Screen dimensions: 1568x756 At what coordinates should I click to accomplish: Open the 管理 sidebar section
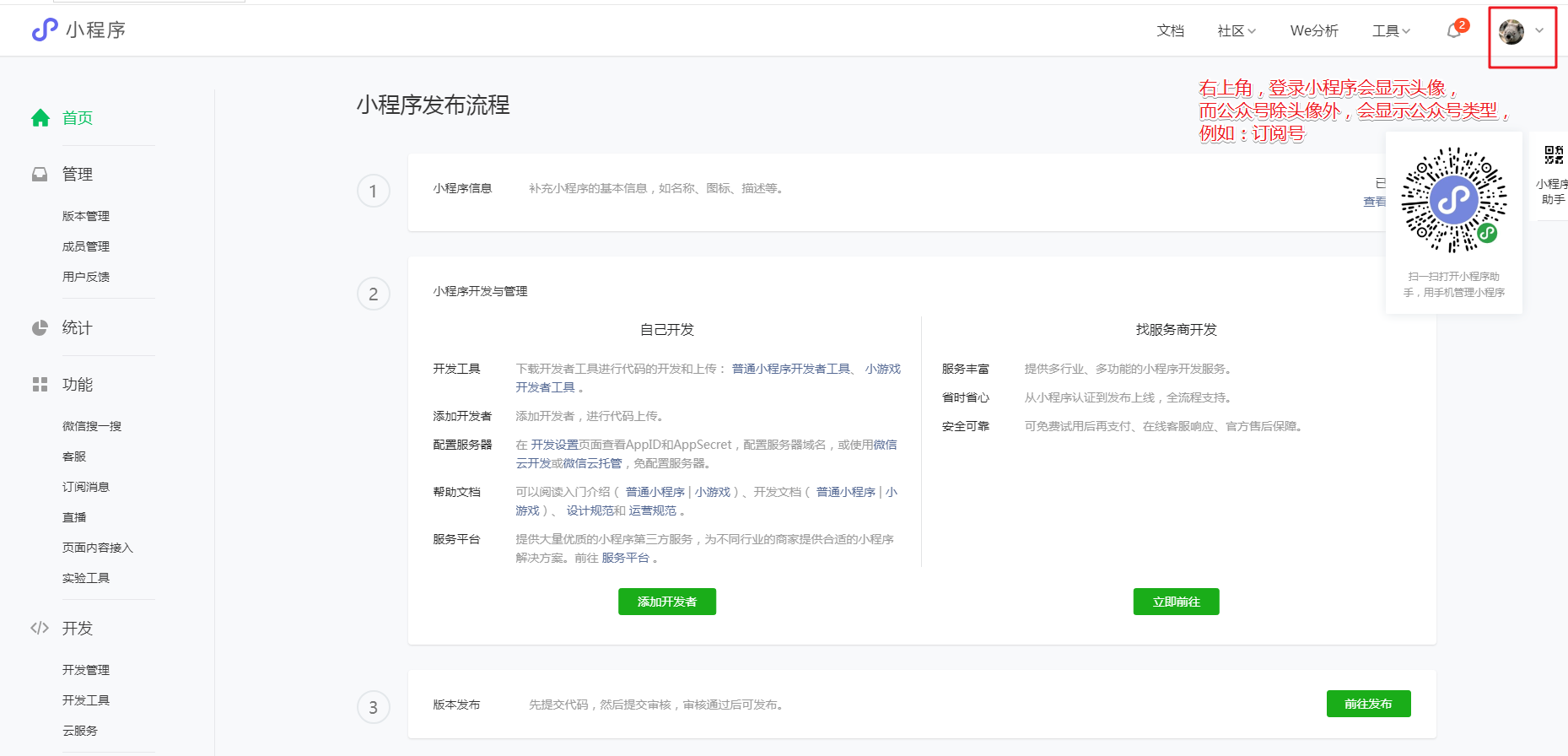click(78, 175)
